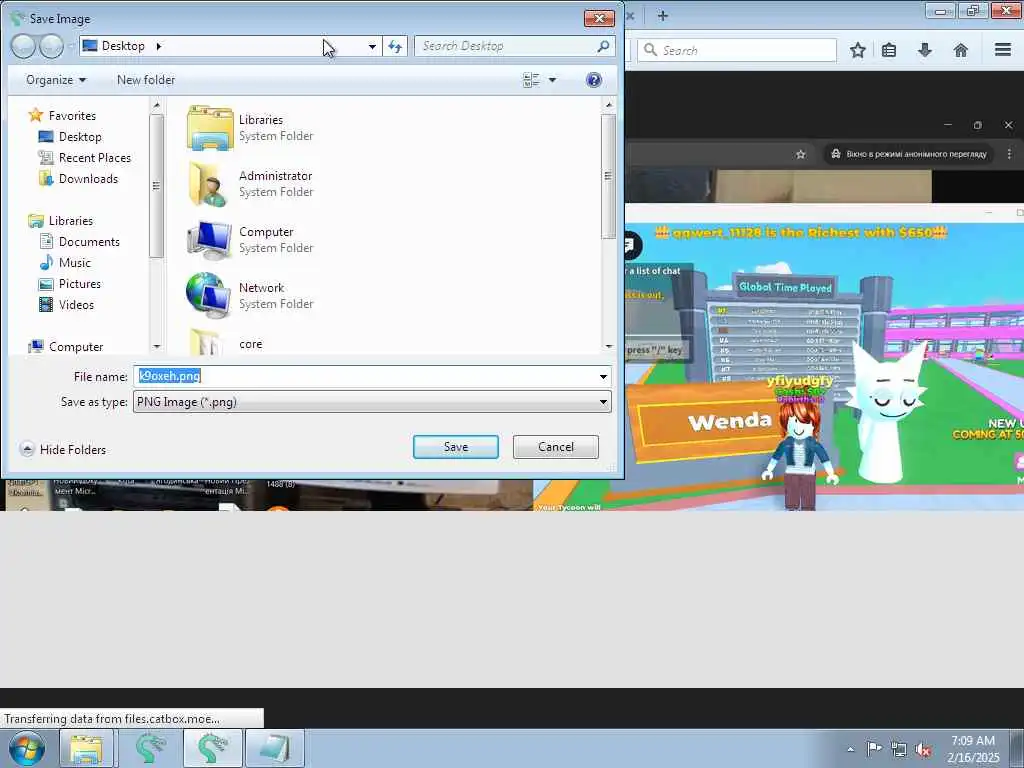The image size is (1024, 768).
Task: Collapse folders with Hide Folders
Action: click(x=63, y=449)
